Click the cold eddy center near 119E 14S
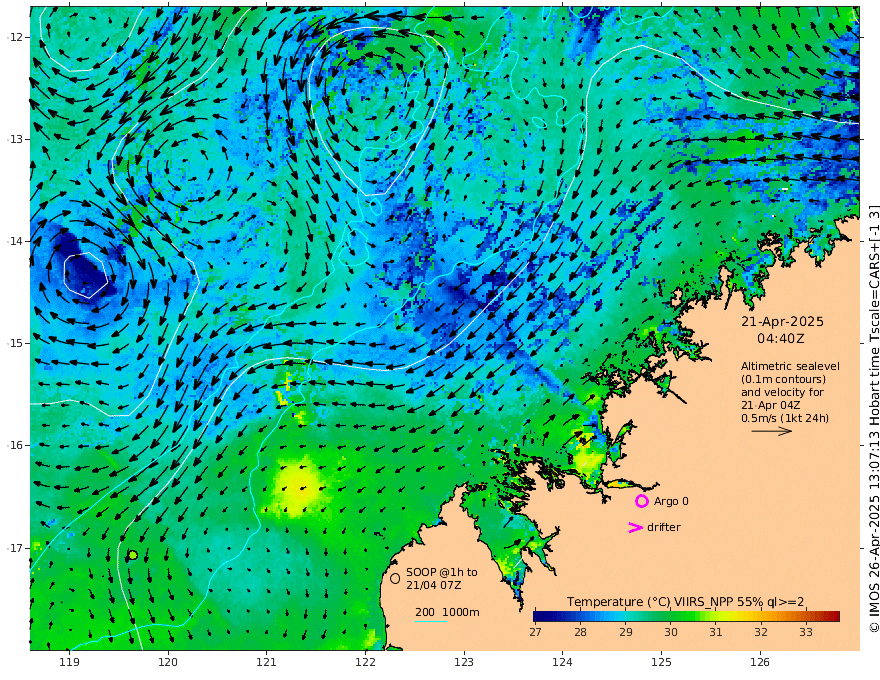Screen dimensions: 880x680 (85, 275)
